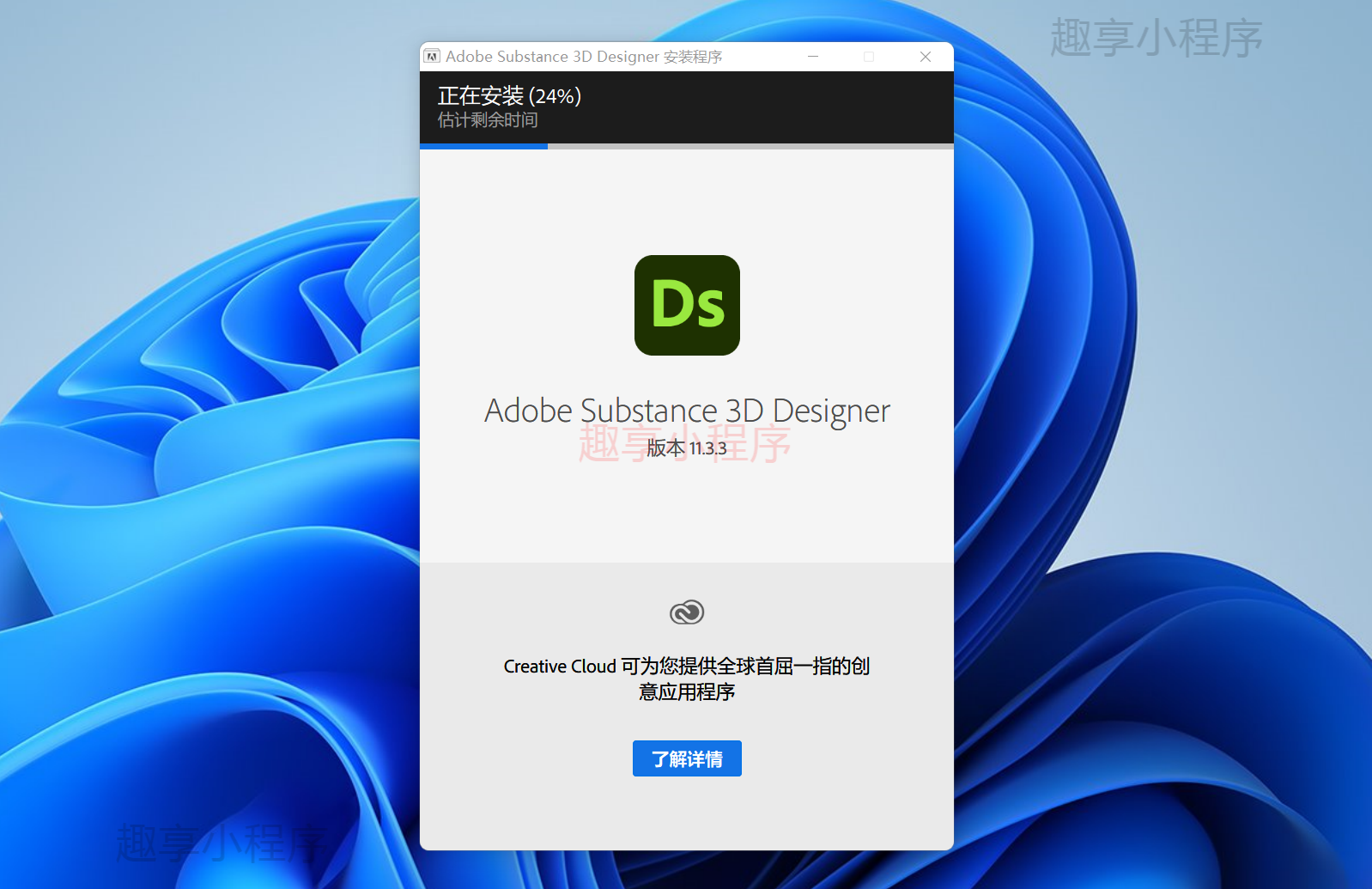Click the Creative Cloud logo icon
This screenshot has width=1372, height=889.
(x=687, y=612)
